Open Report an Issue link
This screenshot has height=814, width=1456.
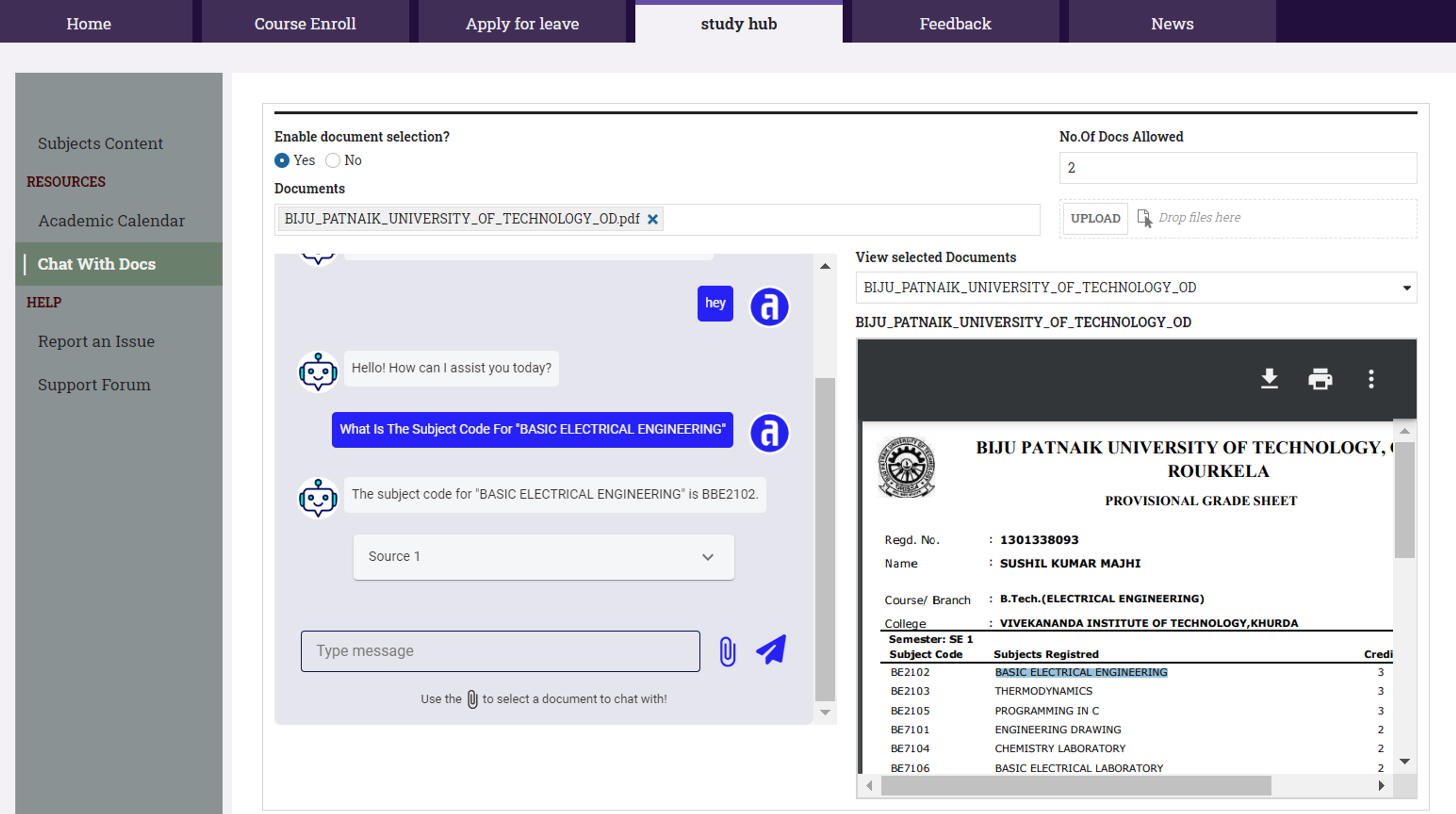point(96,342)
